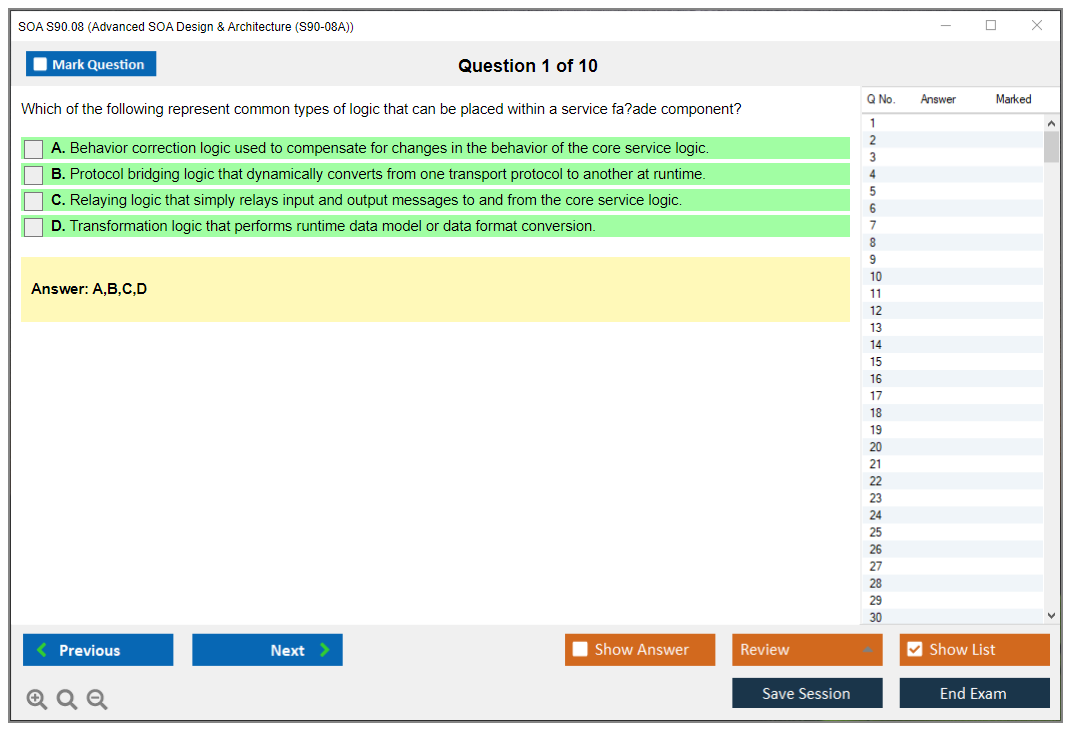Select answer option A checkbox
The height and width of the screenshot is (735, 1075).
[x=34, y=149]
